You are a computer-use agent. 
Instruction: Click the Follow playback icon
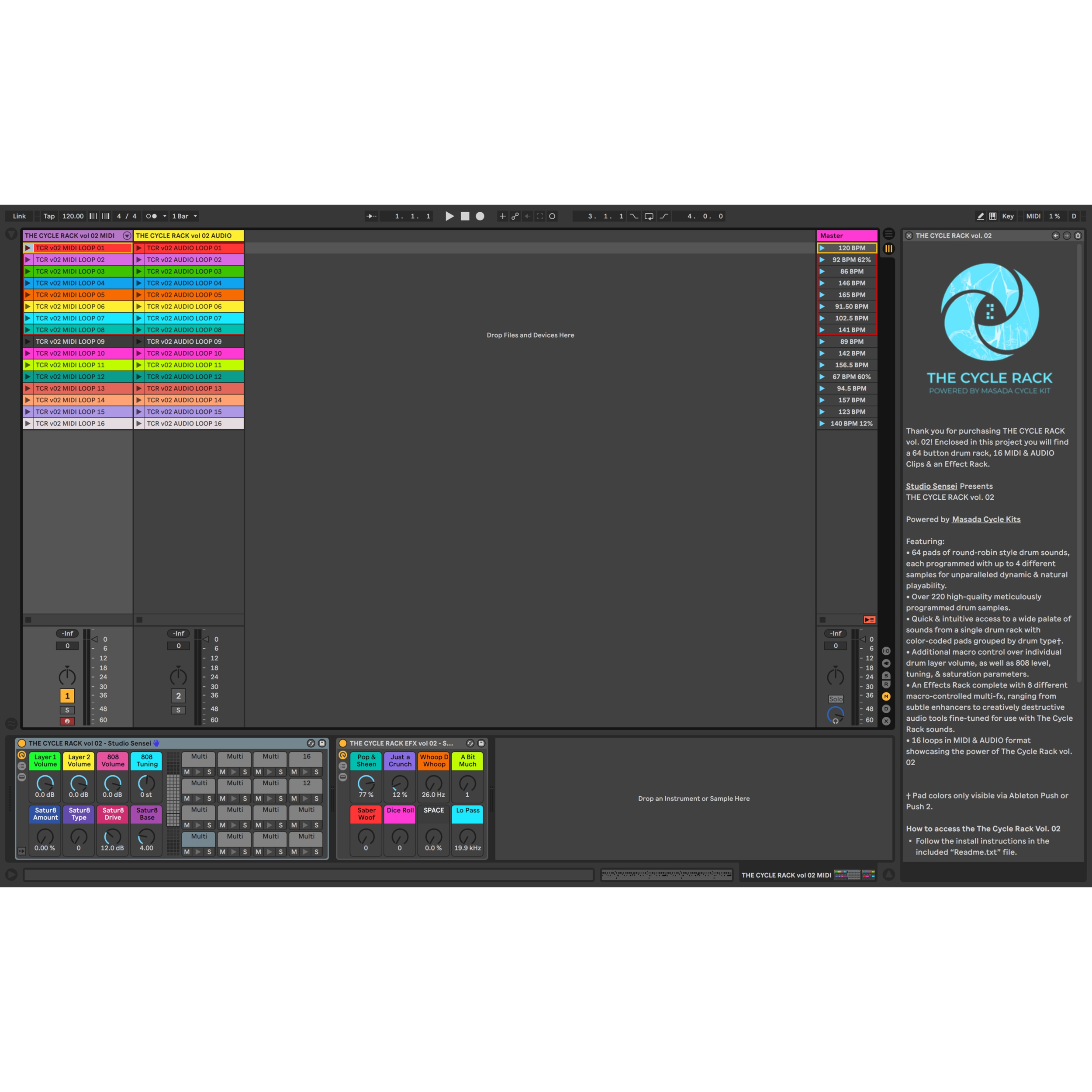371,216
